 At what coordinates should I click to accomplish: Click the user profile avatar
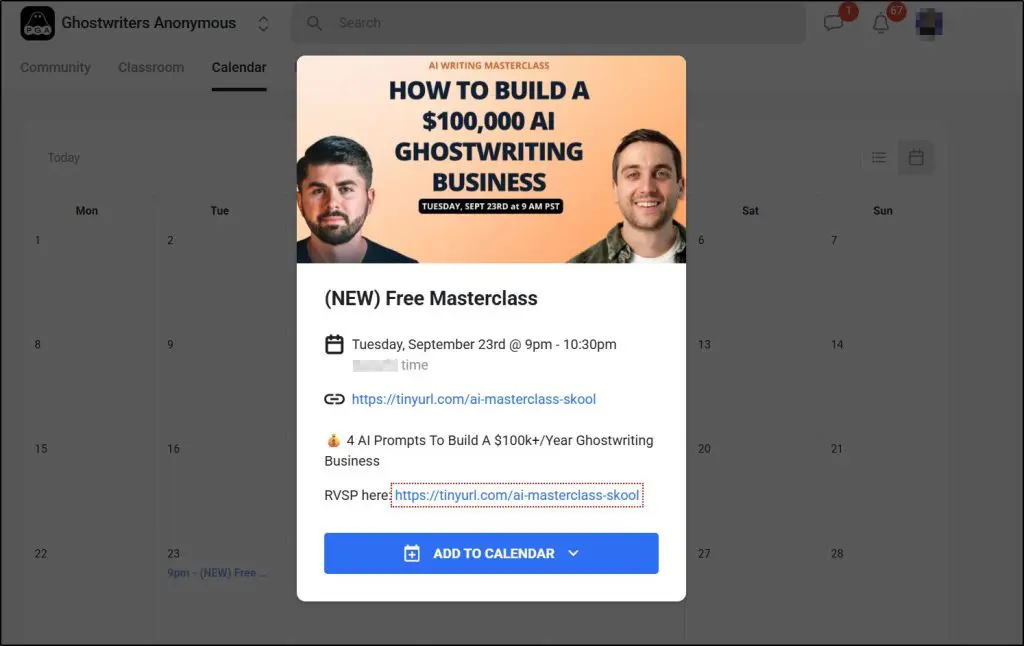pos(929,24)
